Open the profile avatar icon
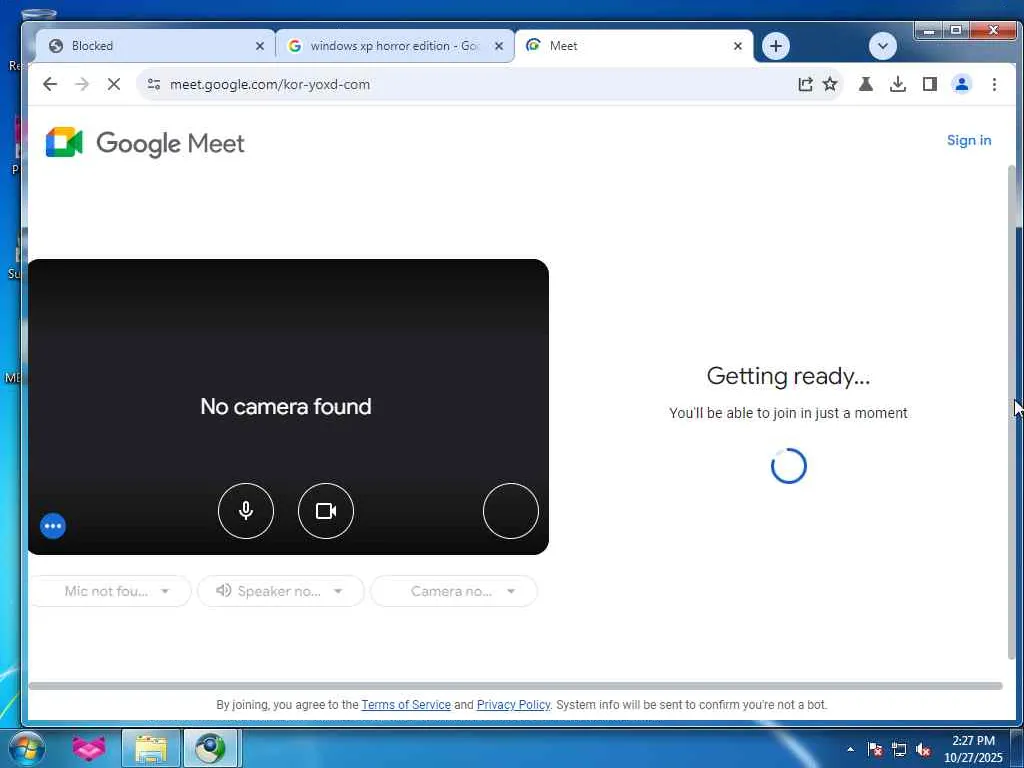Screen dimensions: 1024x768 [962, 84]
